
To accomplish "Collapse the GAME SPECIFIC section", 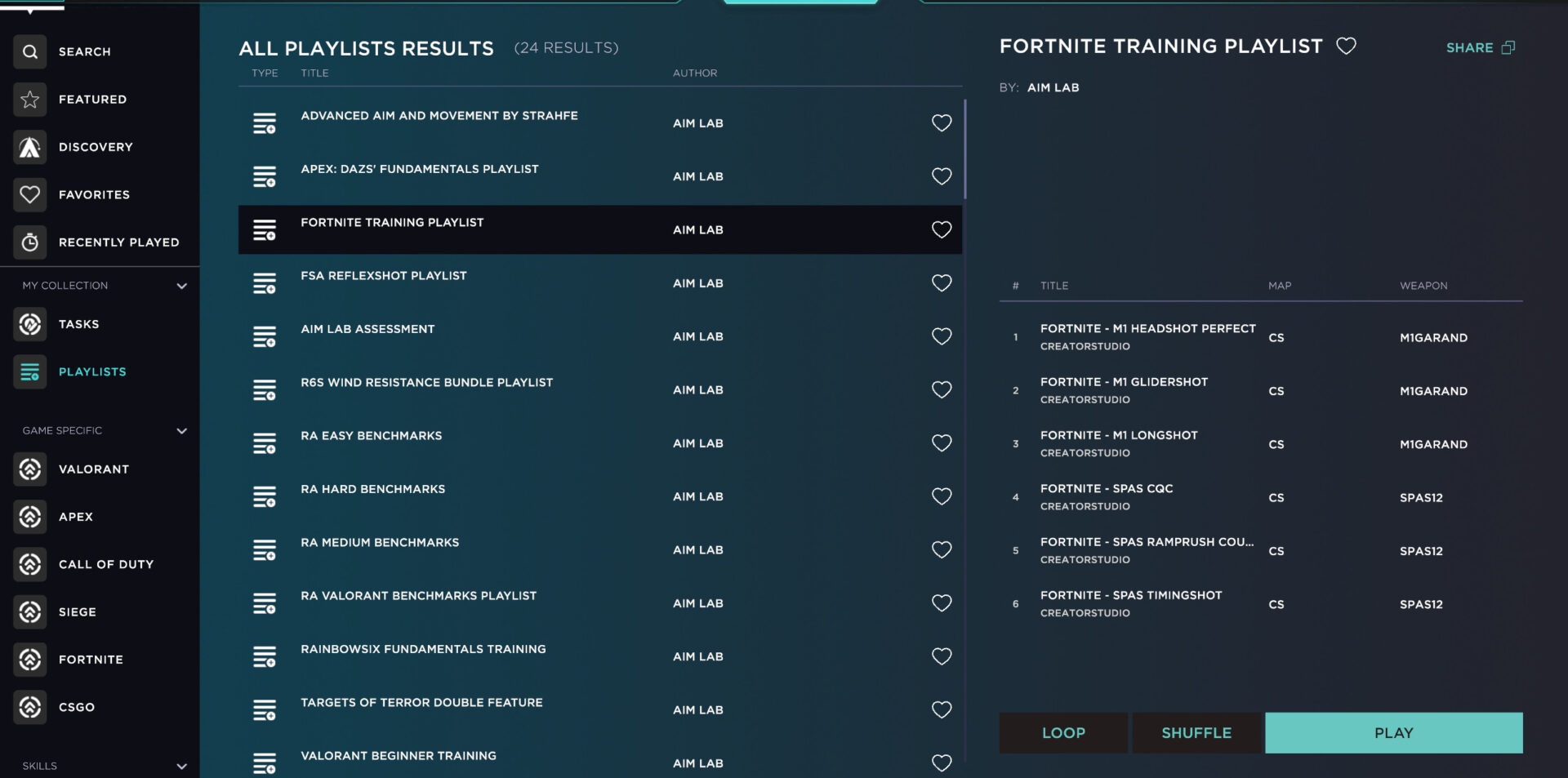I will (x=181, y=431).
